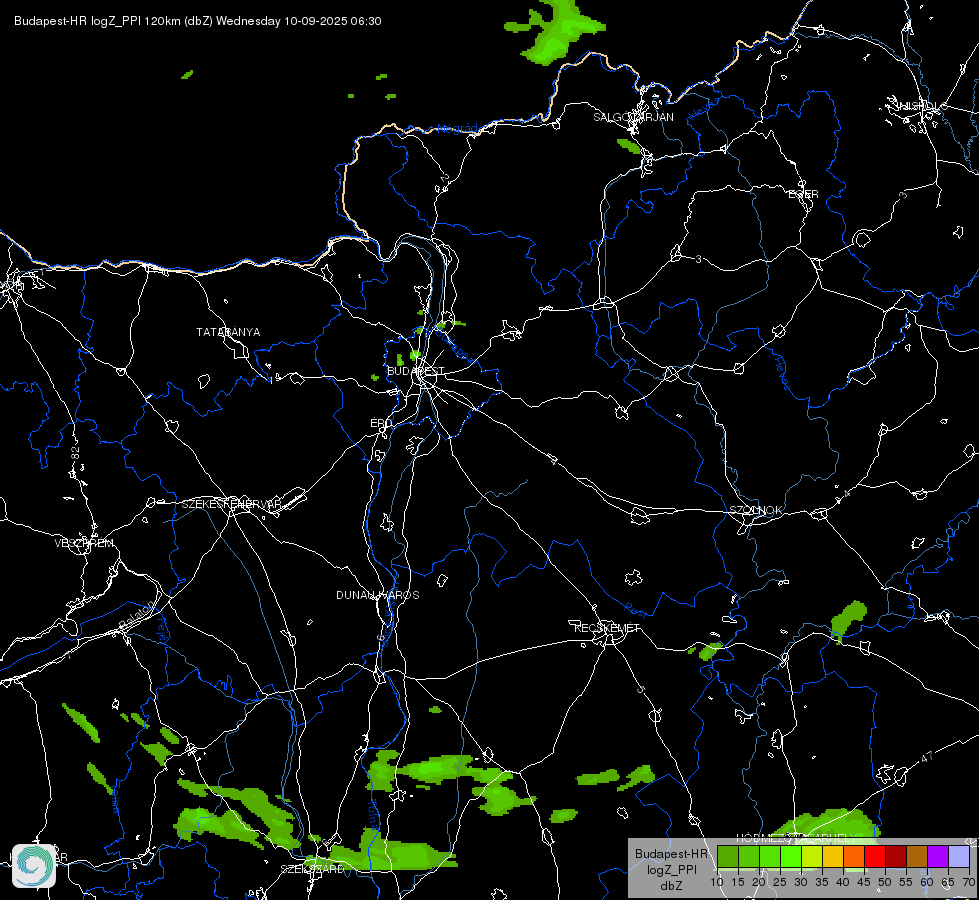The height and width of the screenshot is (900, 979).
Task: Click the "dbZ" unit label in the legend
Action: pyautogui.click(x=671, y=886)
